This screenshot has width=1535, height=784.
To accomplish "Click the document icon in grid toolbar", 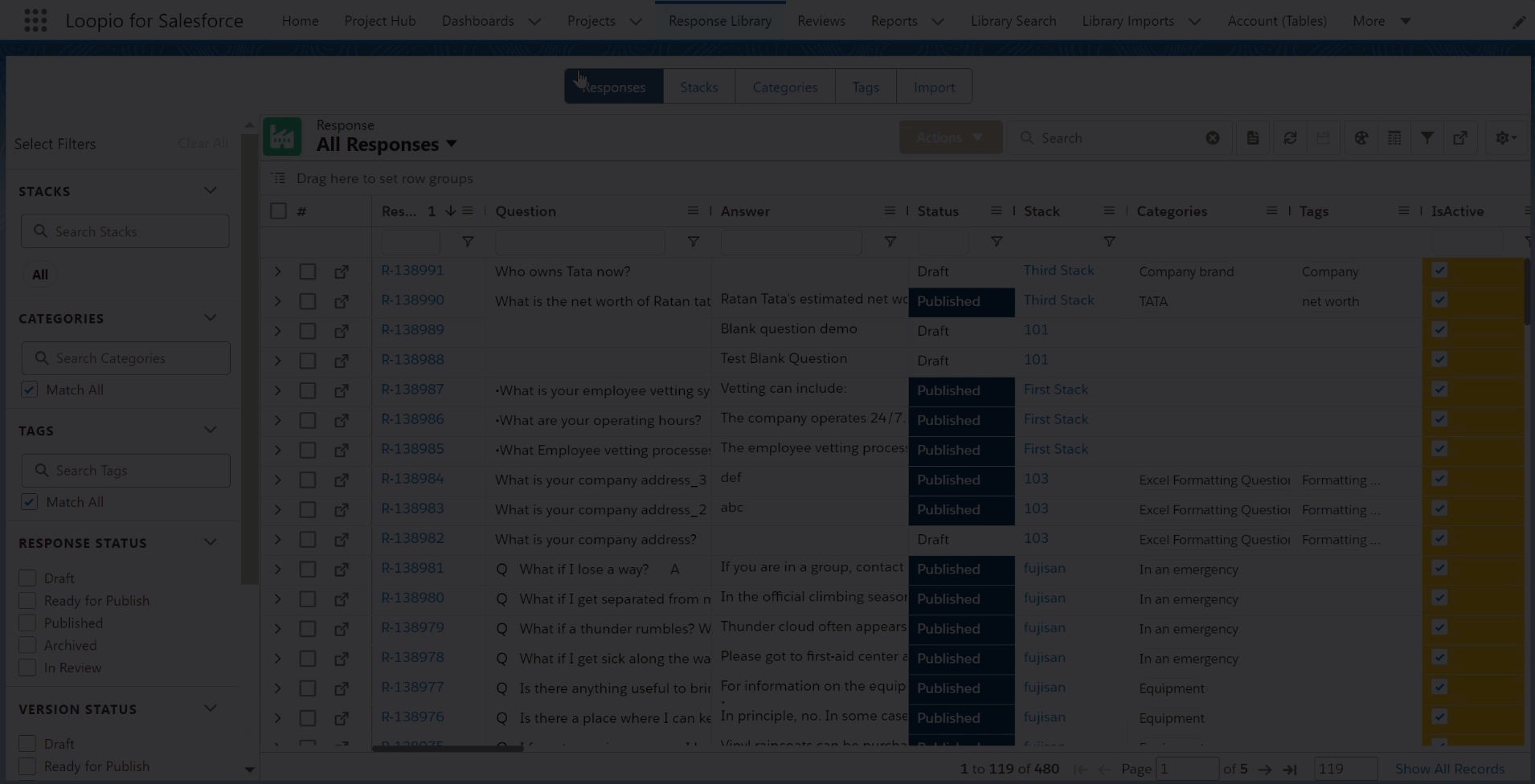I will click(x=1253, y=138).
